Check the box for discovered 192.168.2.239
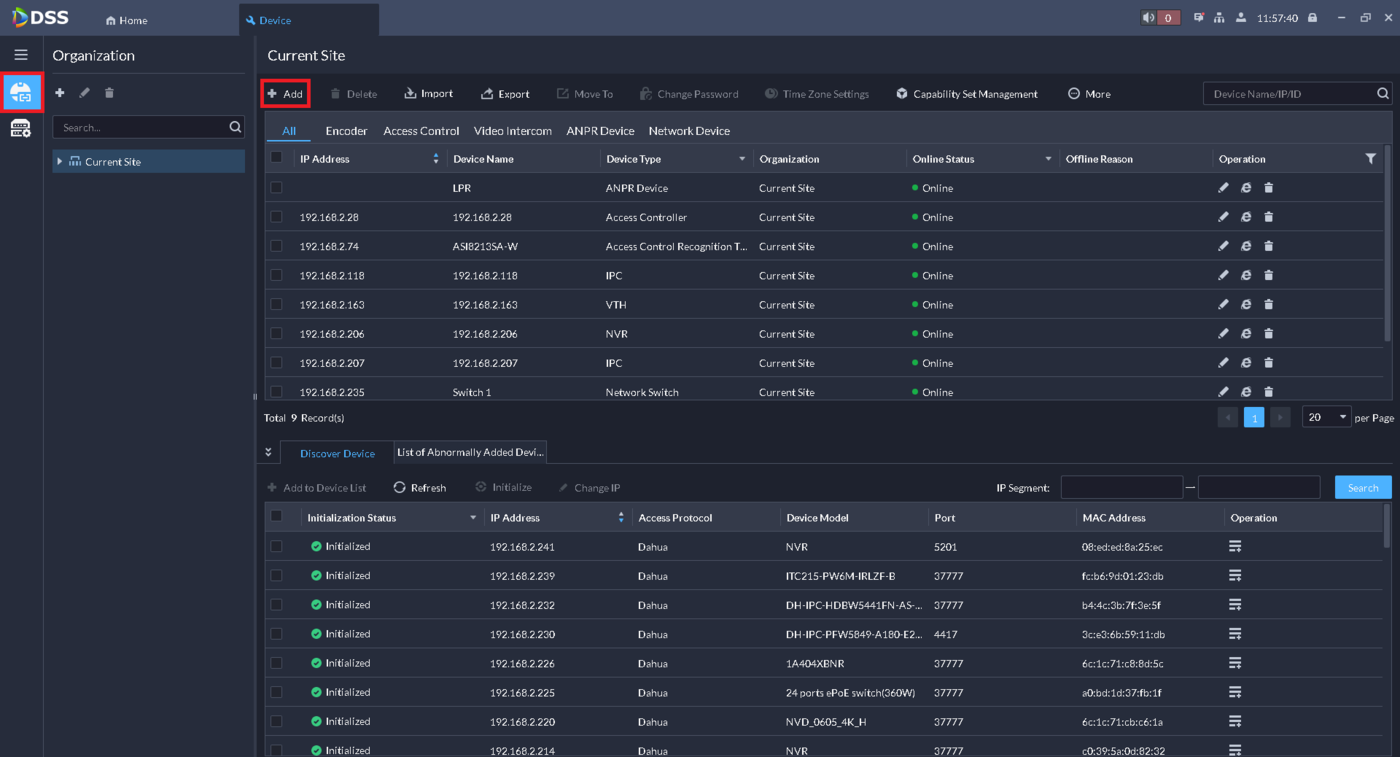This screenshot has width=1400, height=757. pyautogui.click(x=277, y=576)
